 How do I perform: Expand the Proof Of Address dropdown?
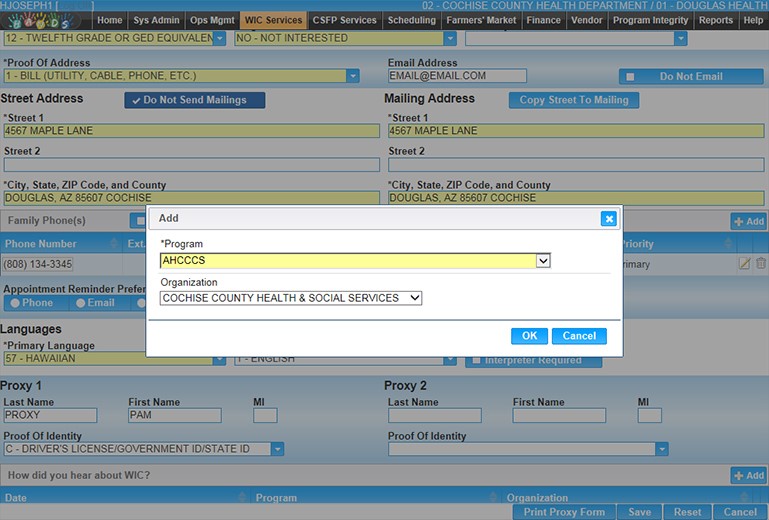[x=353, y=76]
